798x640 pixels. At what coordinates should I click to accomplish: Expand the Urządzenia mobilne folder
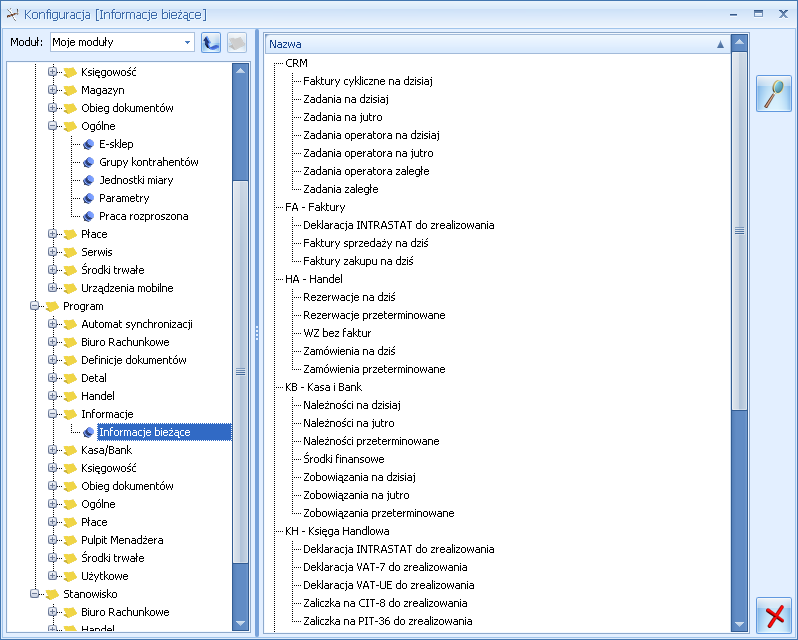tap(52, 288)
